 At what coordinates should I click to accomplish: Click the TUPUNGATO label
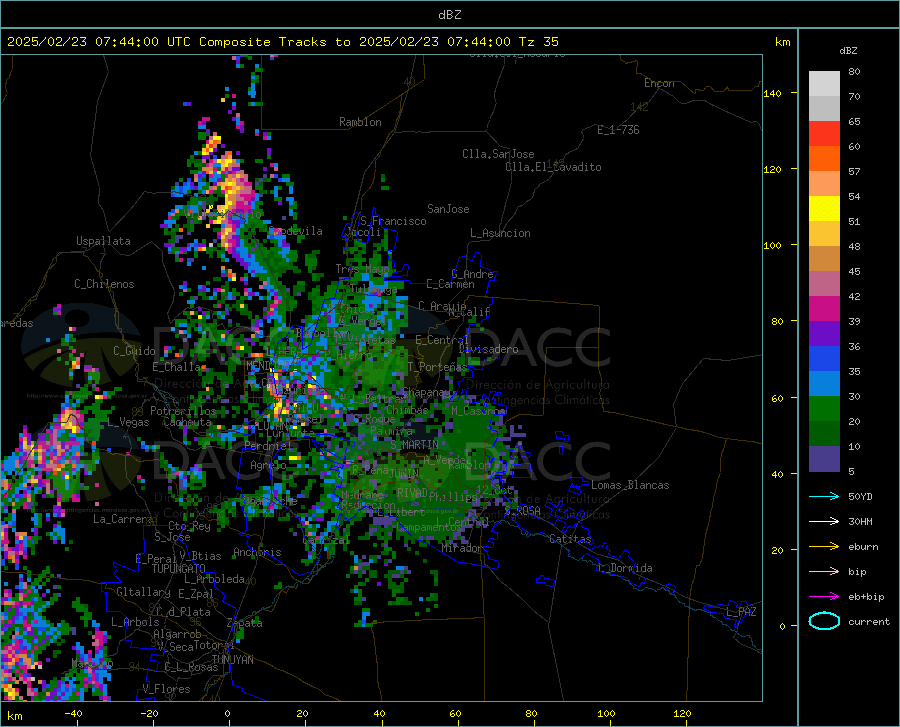[179, 569]
